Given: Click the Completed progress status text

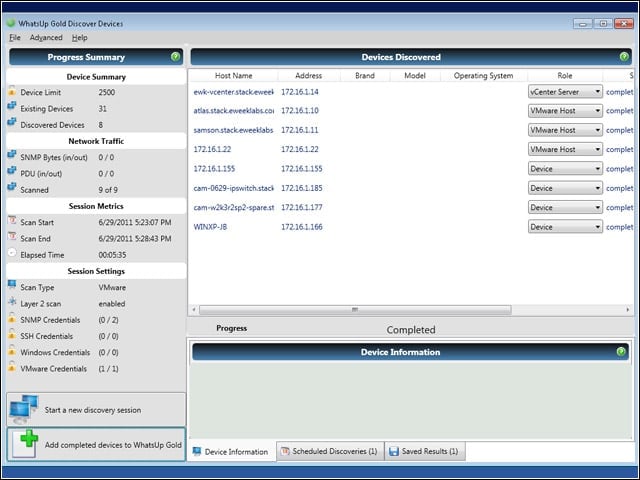Looking at the screenshot, I should pos(411,330).
